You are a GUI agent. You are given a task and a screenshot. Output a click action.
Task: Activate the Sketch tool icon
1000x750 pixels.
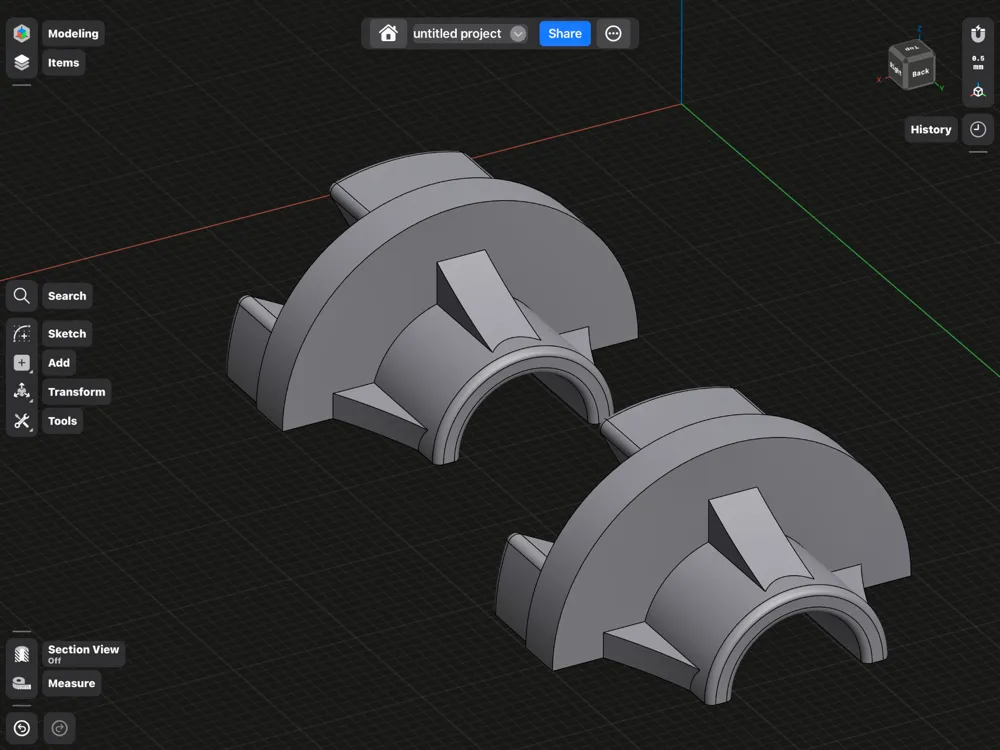tap(22, 334)
